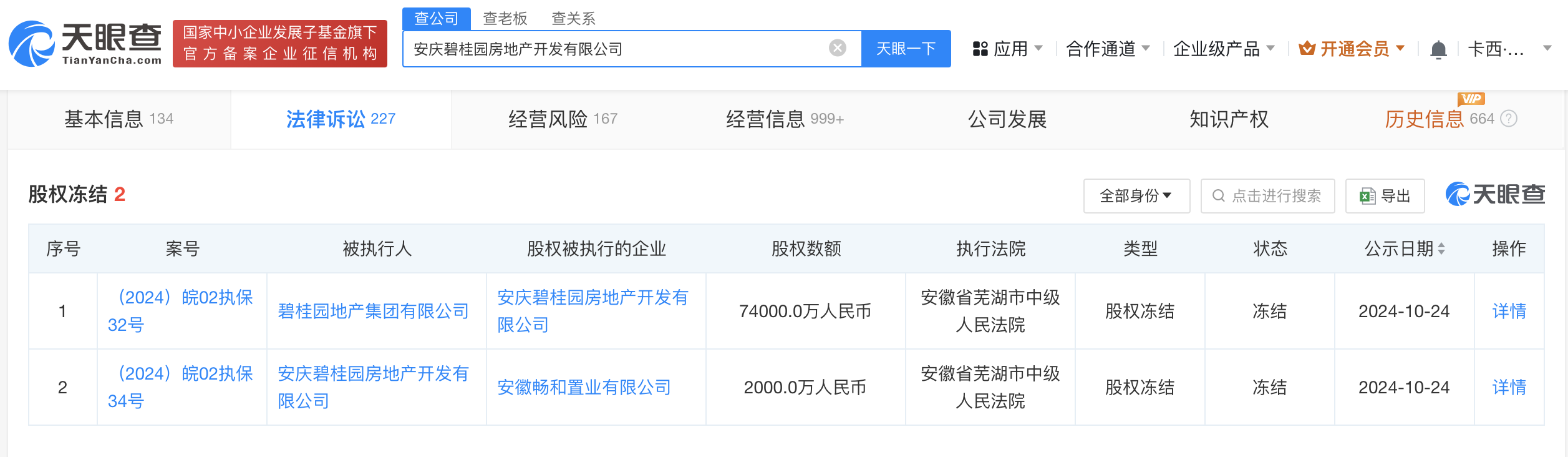The image size is (1568, 457).
Task: Click the 74000.0万人民币 cell
Action: (x=805, y=311)
